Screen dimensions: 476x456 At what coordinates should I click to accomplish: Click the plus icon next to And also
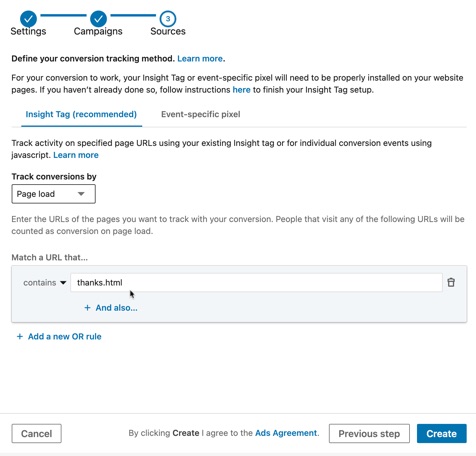click(87, 308)
